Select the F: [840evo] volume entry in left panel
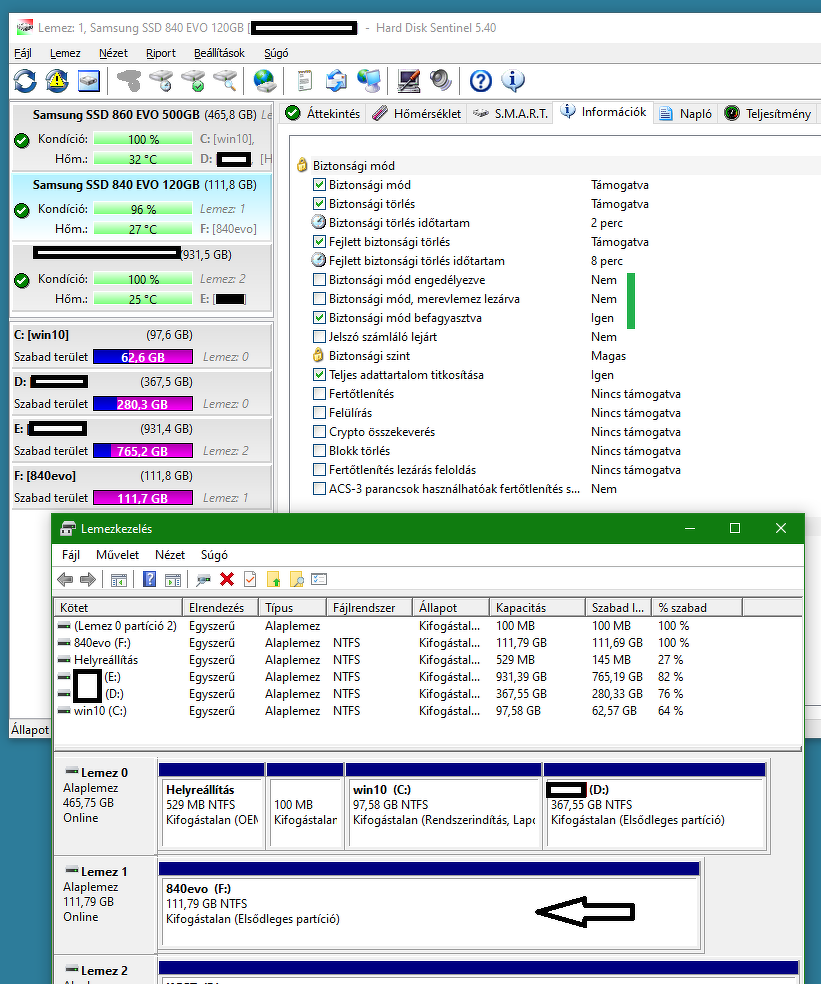The width and height of the screenshot is (821, 984). click(x=142, y=486)
